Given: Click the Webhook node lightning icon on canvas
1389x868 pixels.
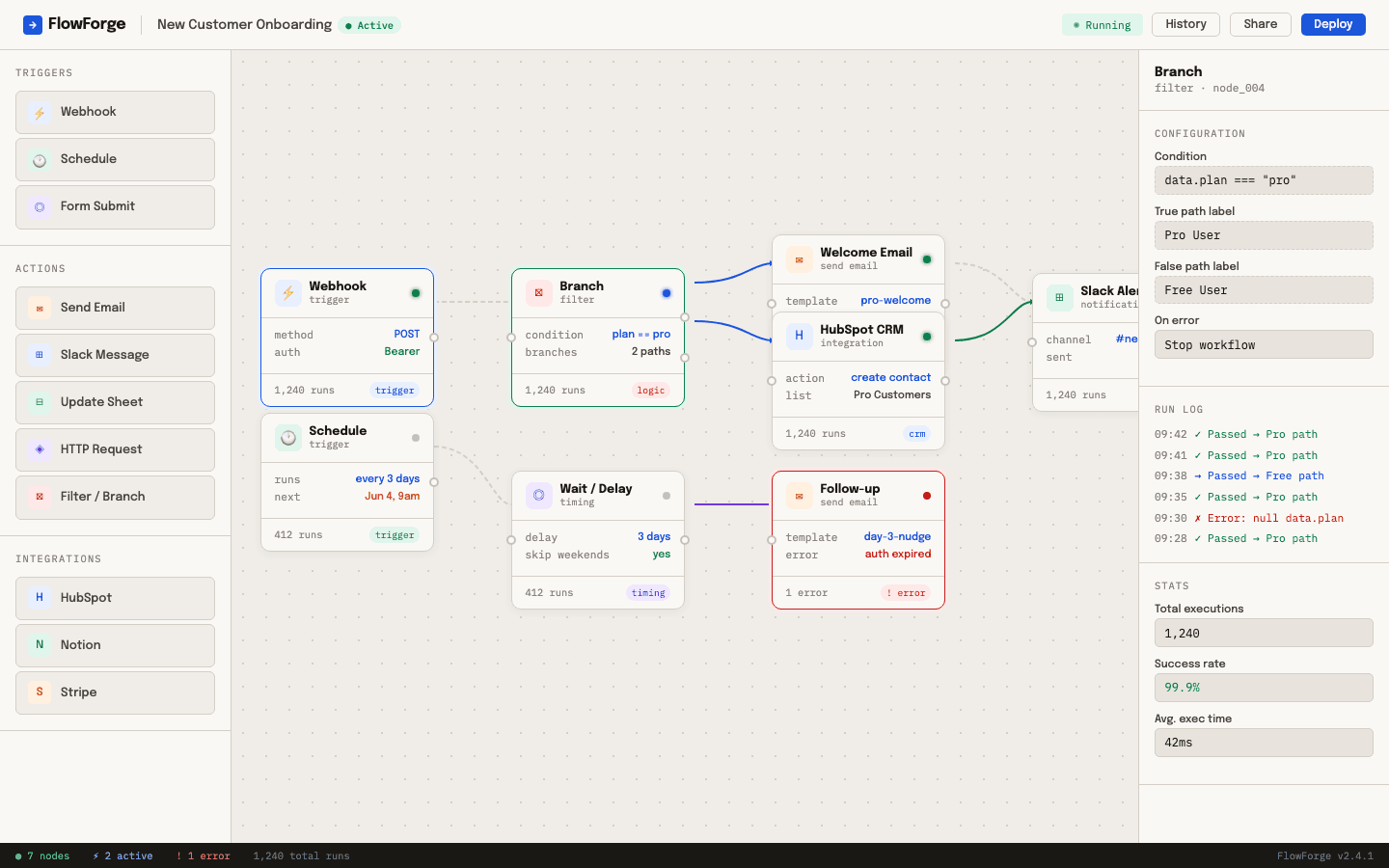Looking at the screenshot, I should pos(287,293).
